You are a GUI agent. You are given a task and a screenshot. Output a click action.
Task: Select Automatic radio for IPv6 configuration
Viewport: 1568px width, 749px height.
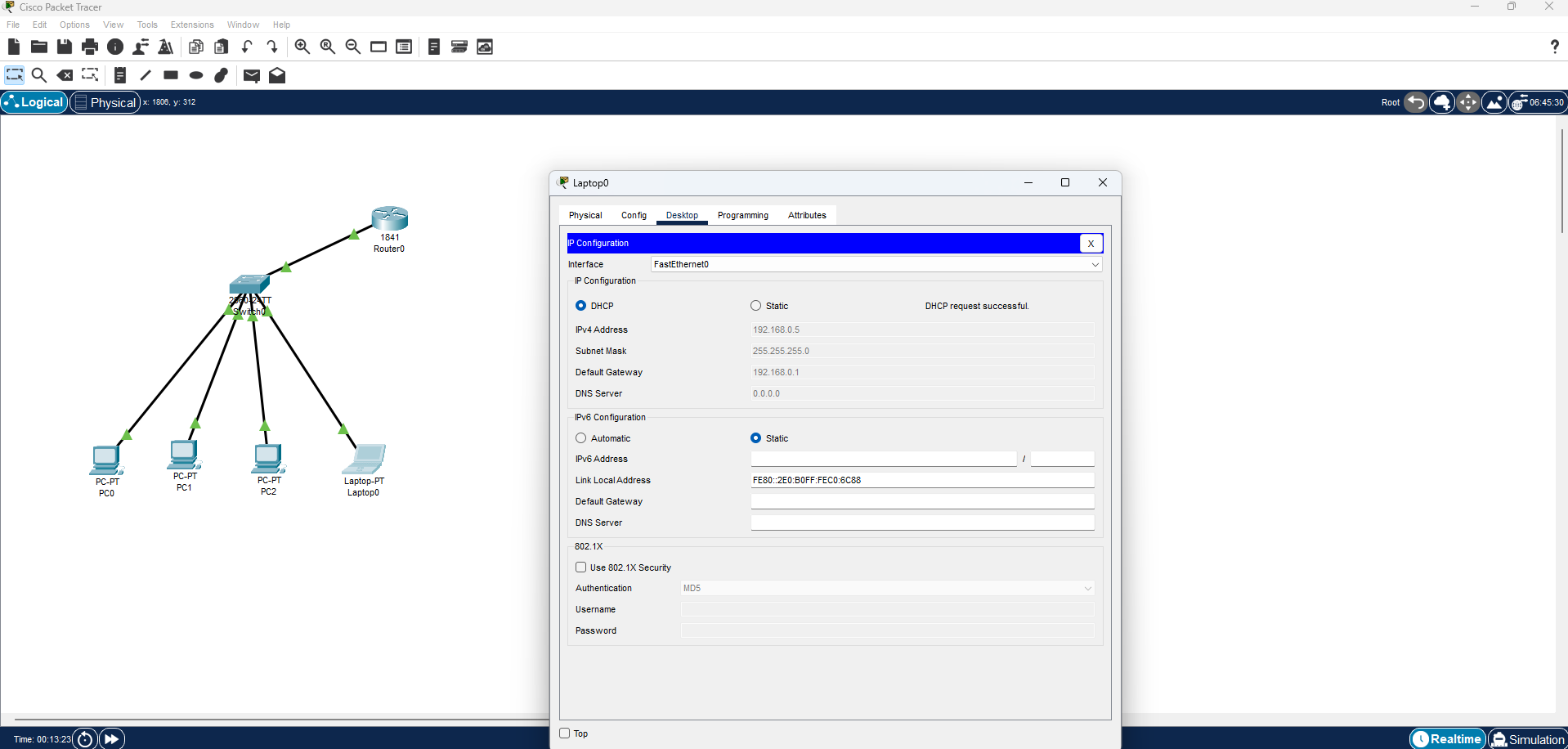coord(580,438)
